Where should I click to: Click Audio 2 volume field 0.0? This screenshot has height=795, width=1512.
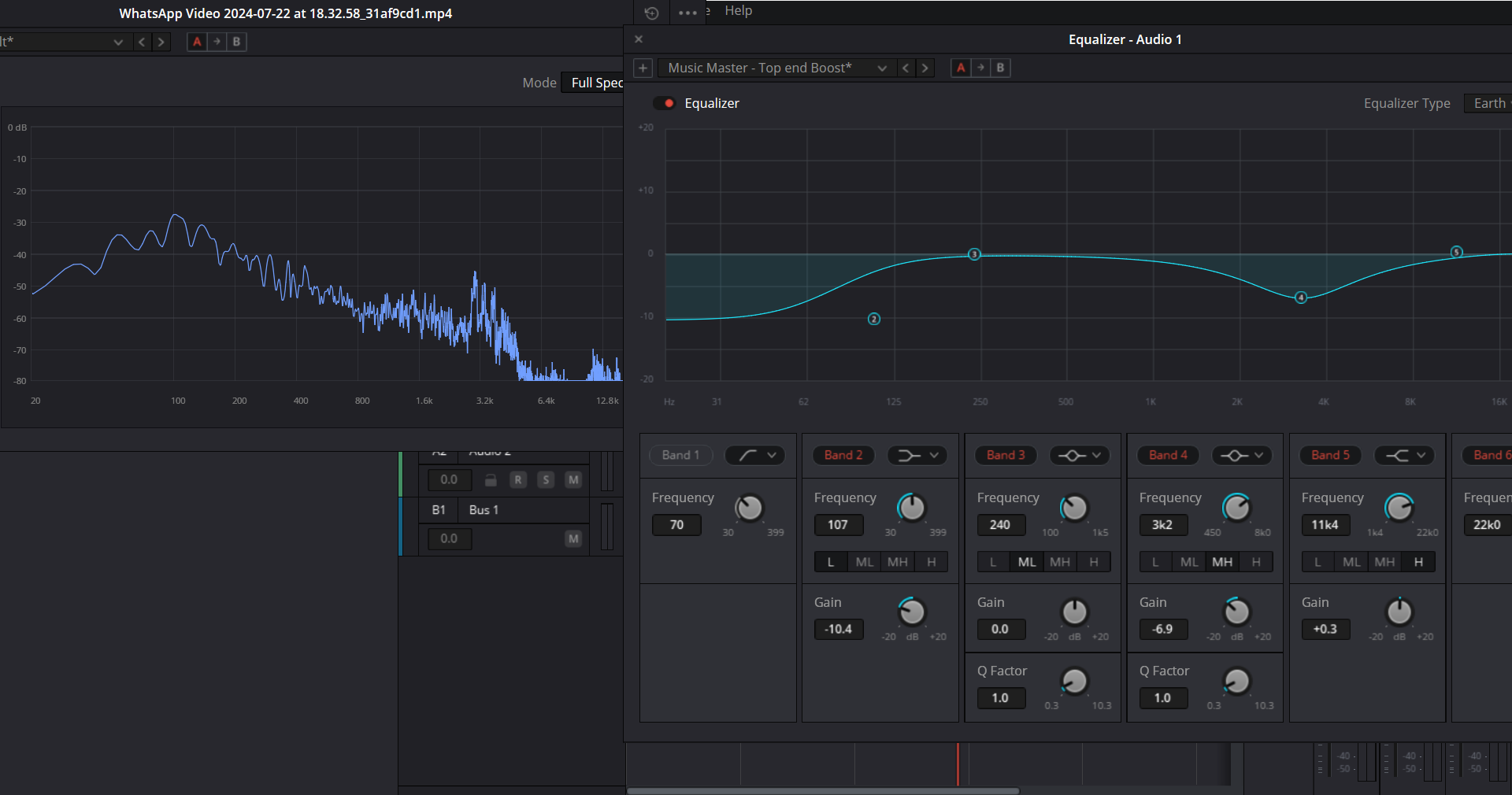450,479
